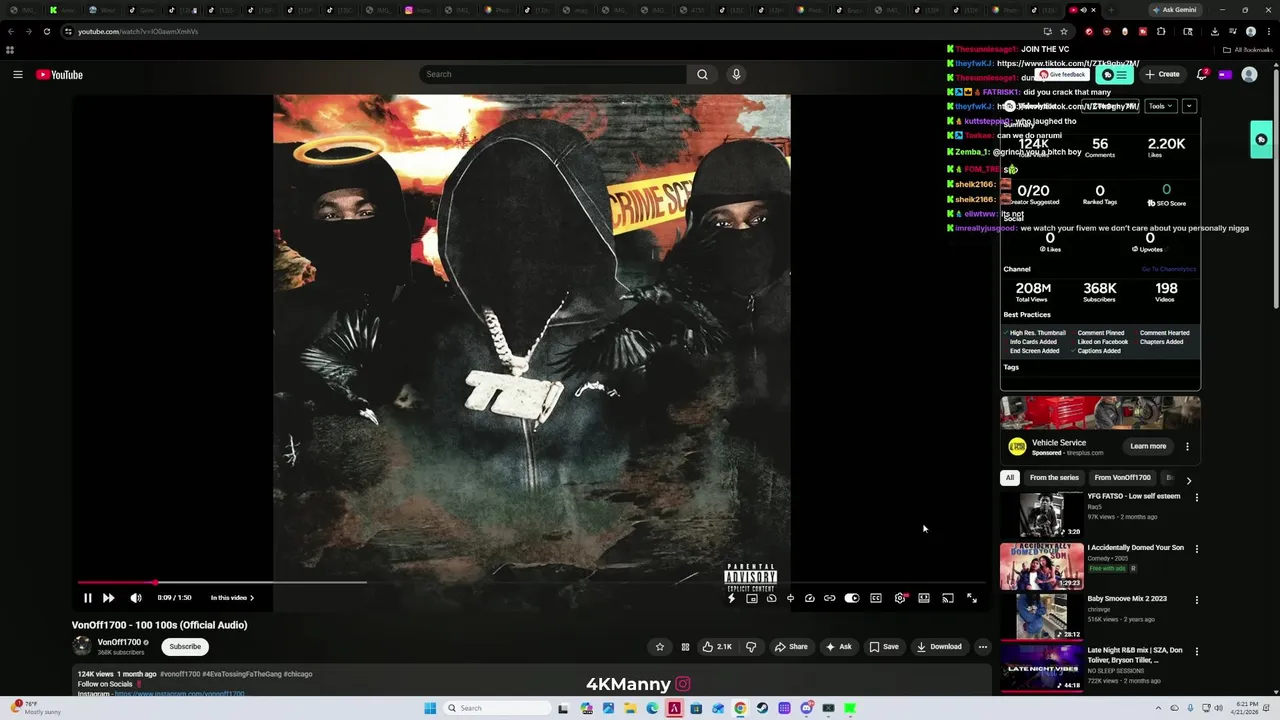Skip to the next video
This screenshot has width=1280, height=720.
click(109, 598)
